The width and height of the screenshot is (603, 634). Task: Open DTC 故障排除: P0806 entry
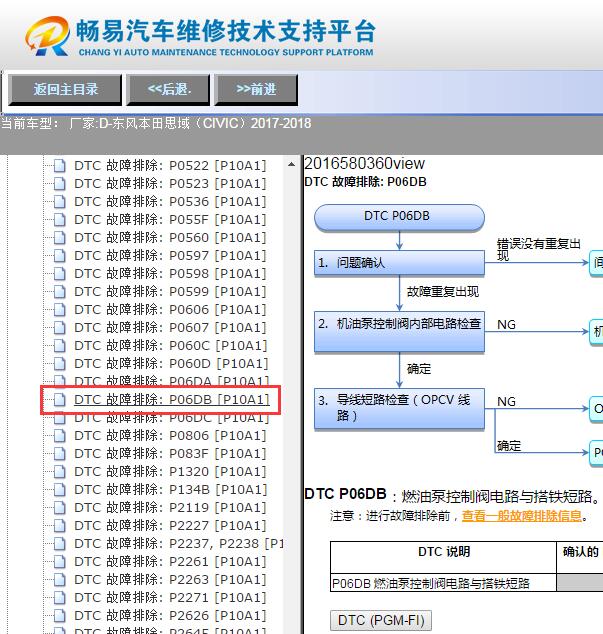170,435
